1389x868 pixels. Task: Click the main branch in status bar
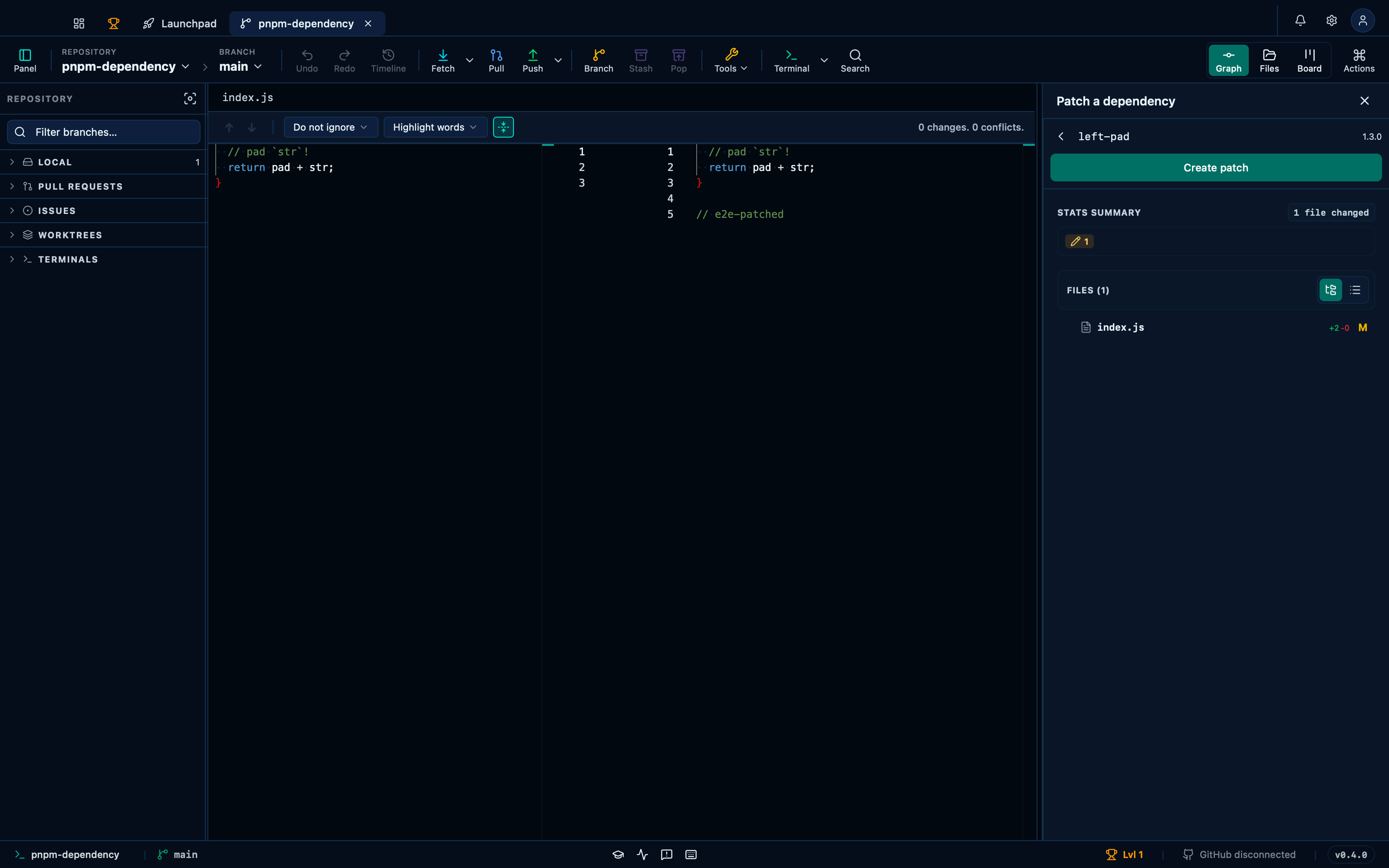coord(178,854)
